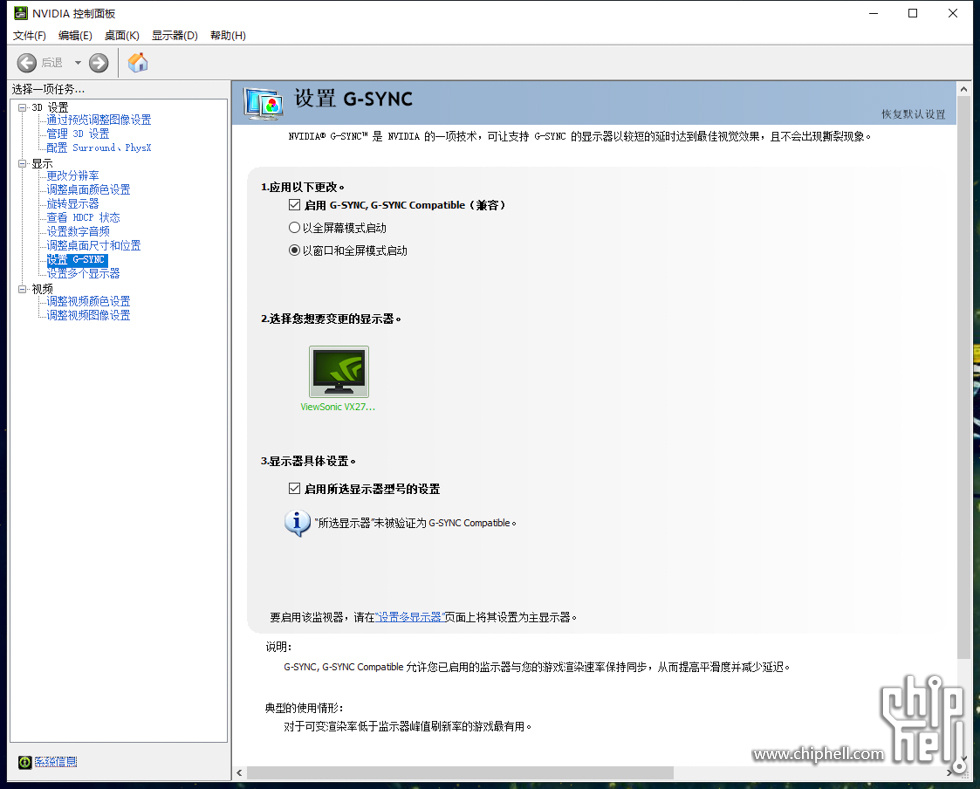This screenshot has height=789, width=980.
Task: Click the NVIDIA control panel title icon
Action: coord(21,13)
